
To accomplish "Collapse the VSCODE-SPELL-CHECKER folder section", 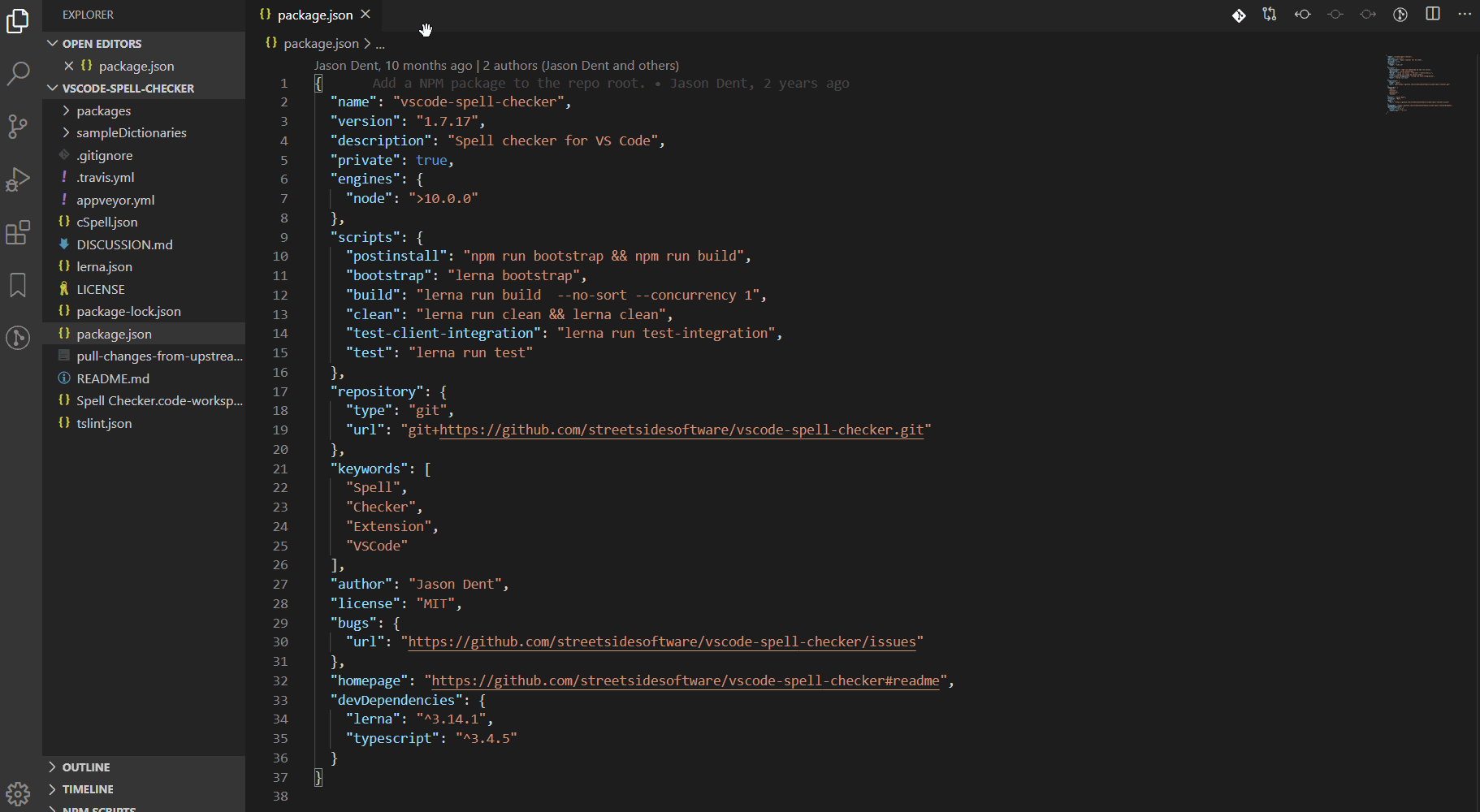I will pos(144,88).
